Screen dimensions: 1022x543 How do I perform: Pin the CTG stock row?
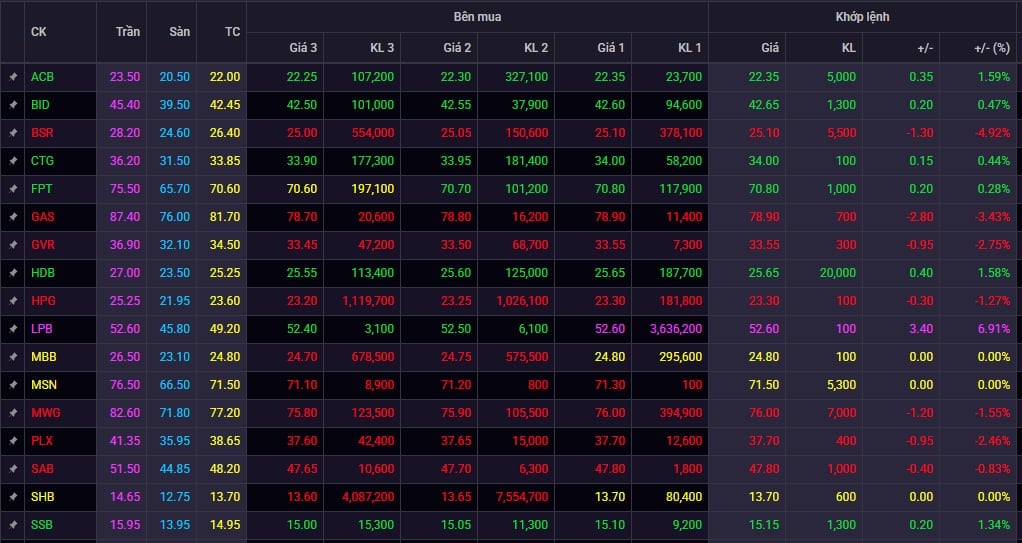coord(12,161)
